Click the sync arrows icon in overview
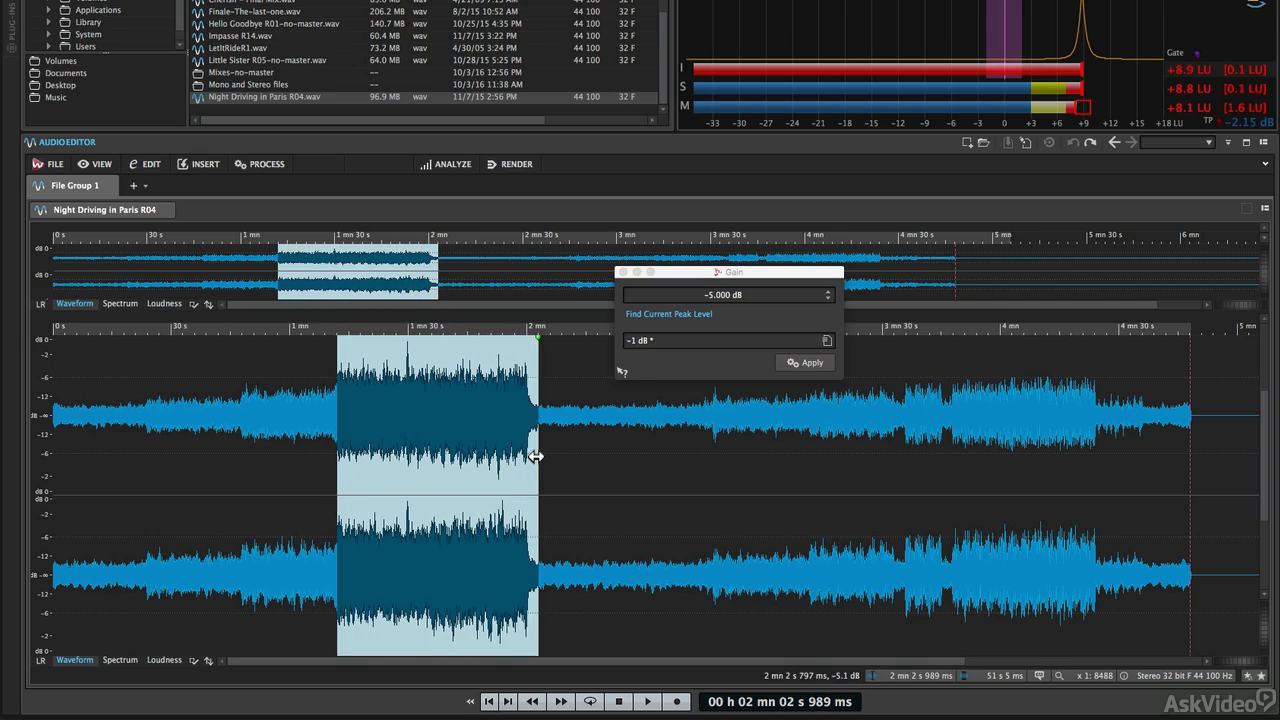The width and height of the screenshot is (1280, 720). coord(209,304)
